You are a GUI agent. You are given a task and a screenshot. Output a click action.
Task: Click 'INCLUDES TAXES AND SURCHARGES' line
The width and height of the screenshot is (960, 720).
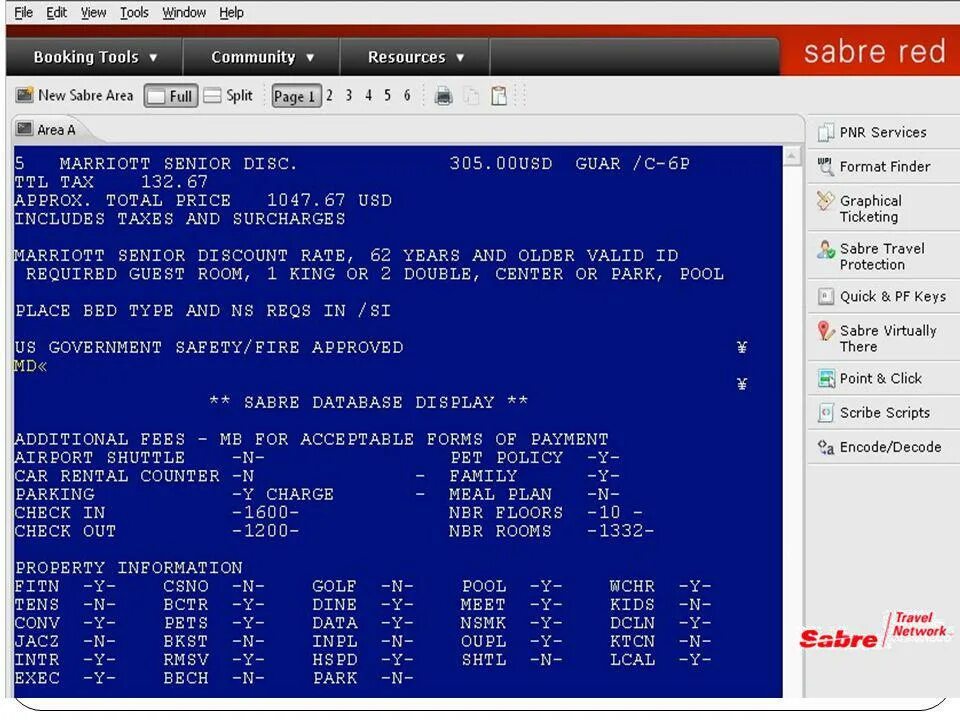(x=180, y=219)
